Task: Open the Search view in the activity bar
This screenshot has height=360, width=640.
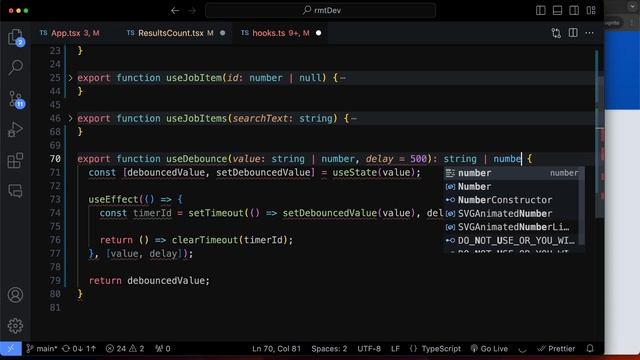Action: pos(15,67)
